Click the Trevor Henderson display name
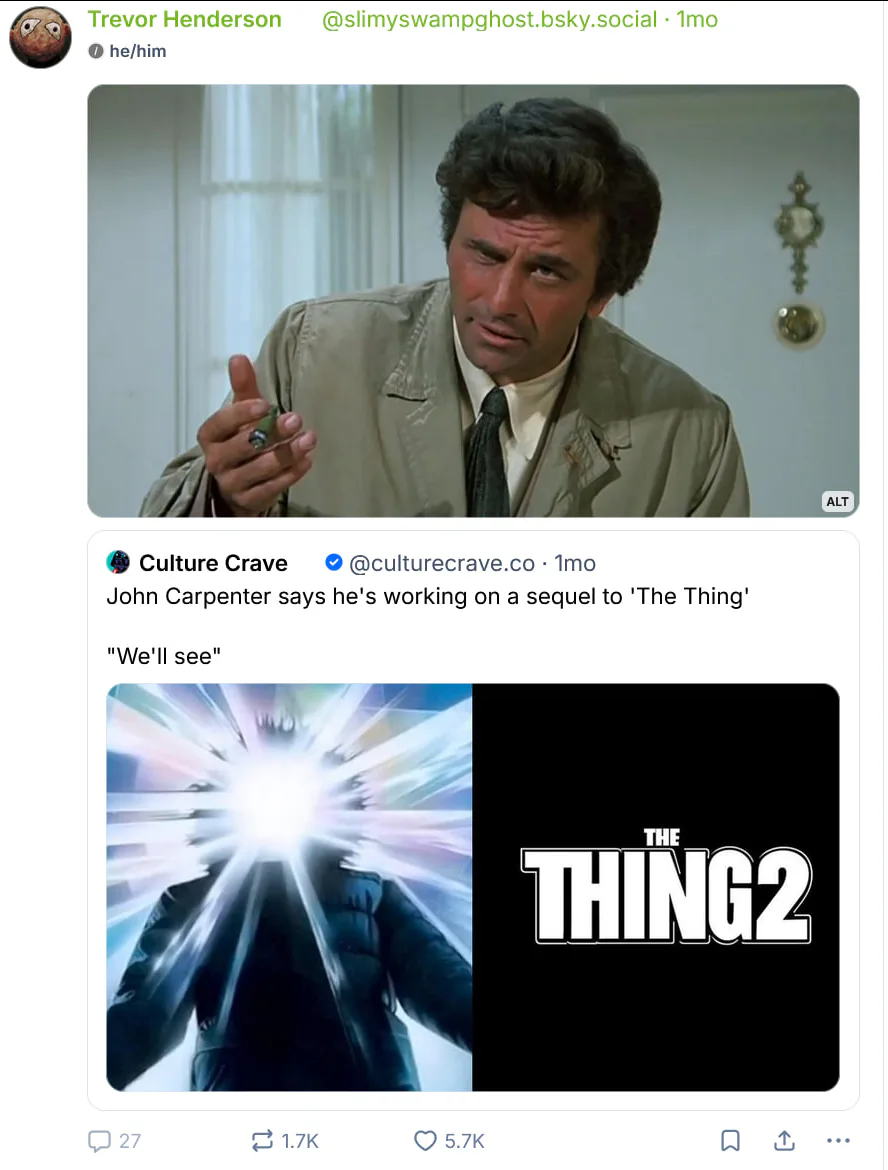Viewport: 888px width, 1170px height. point(184,20)
